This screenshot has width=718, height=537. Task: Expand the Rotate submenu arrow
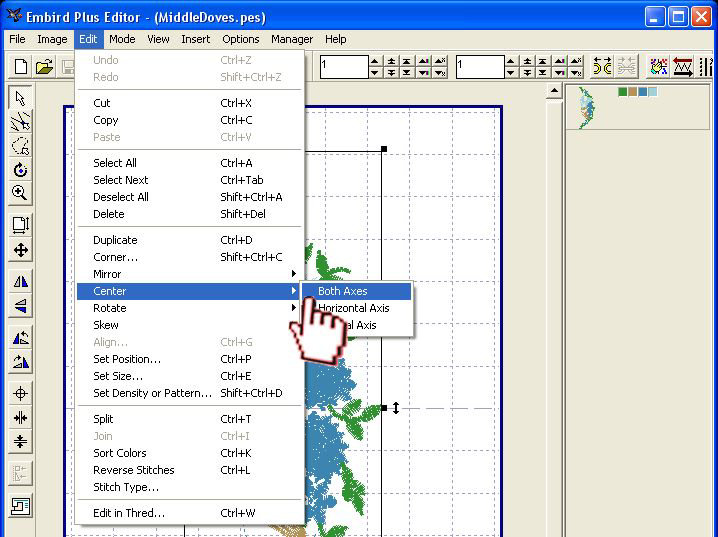point(294,308)
